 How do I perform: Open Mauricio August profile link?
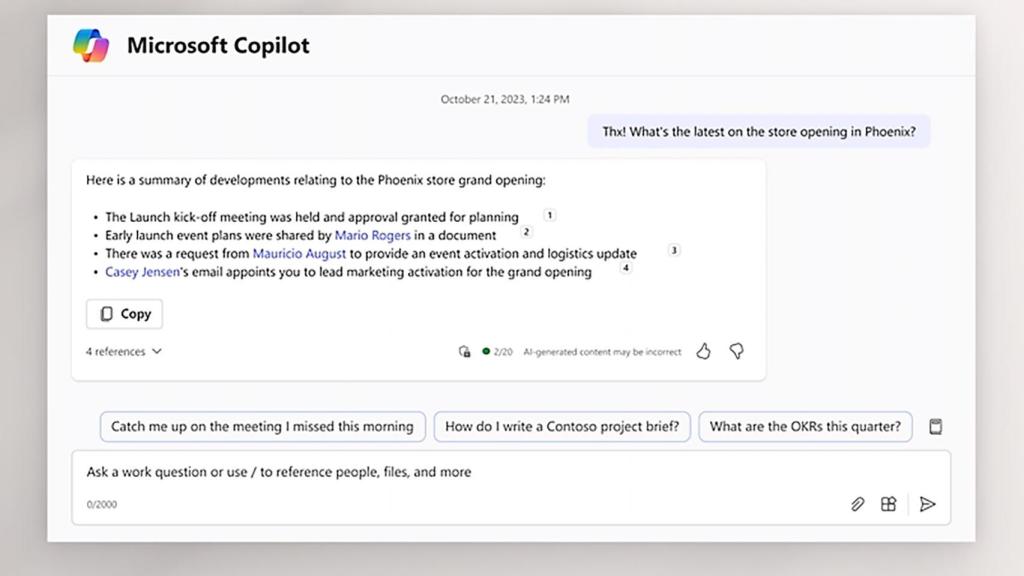299,254
